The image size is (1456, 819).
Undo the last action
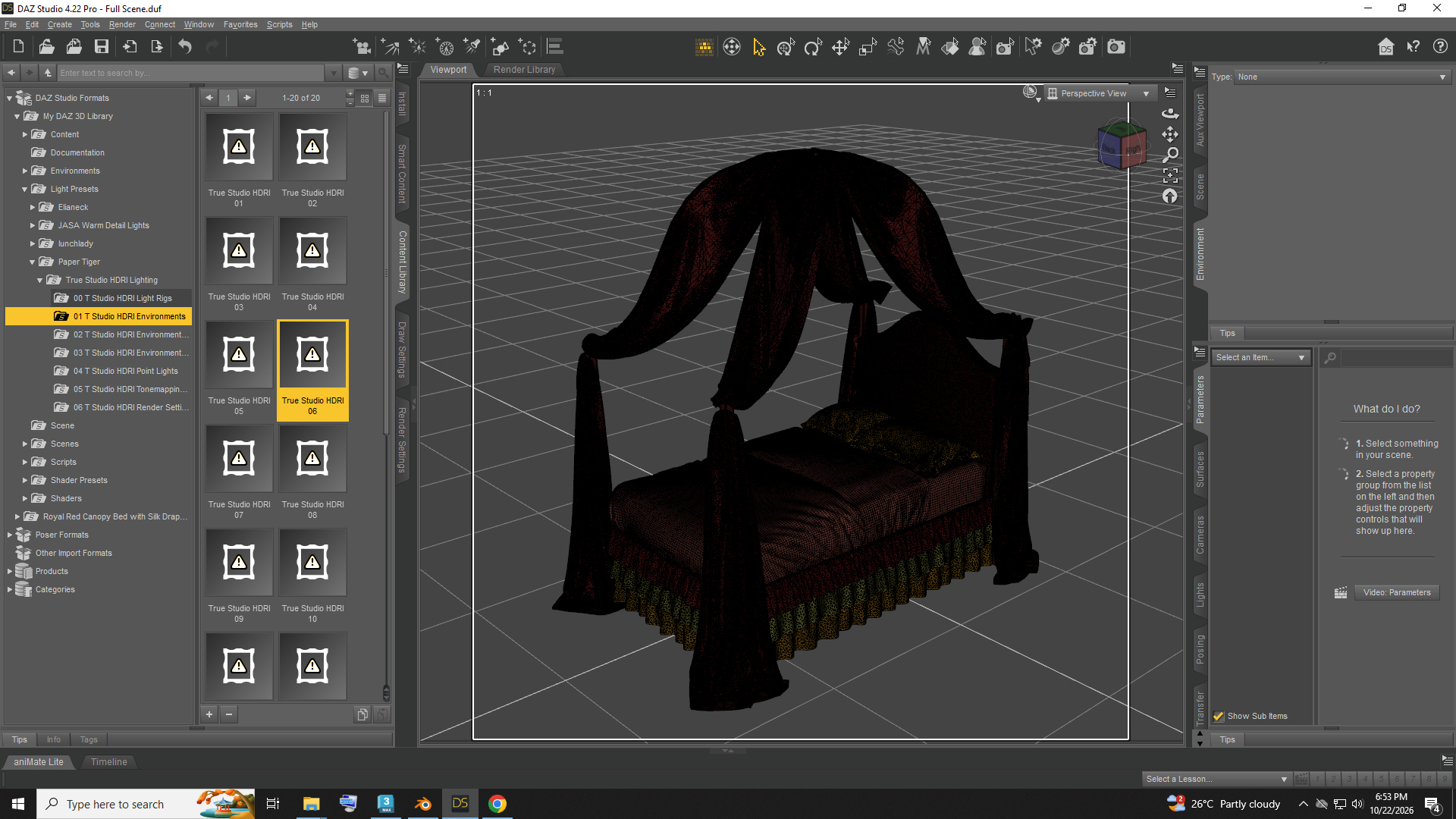pos(185,47)
